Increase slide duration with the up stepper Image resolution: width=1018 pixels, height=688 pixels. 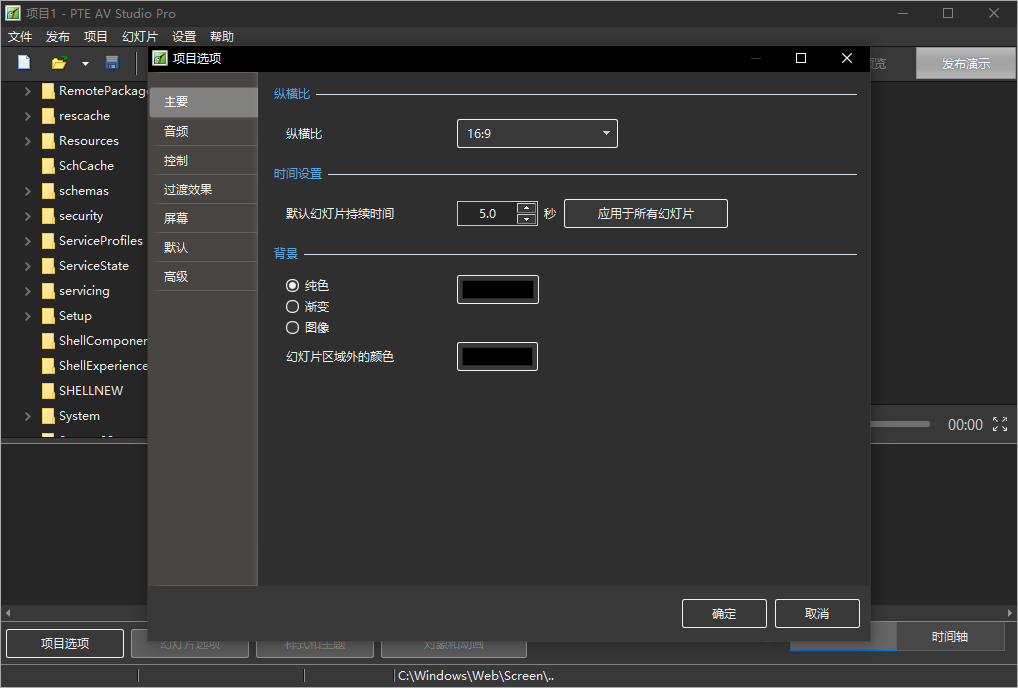(x=526, y=207)
